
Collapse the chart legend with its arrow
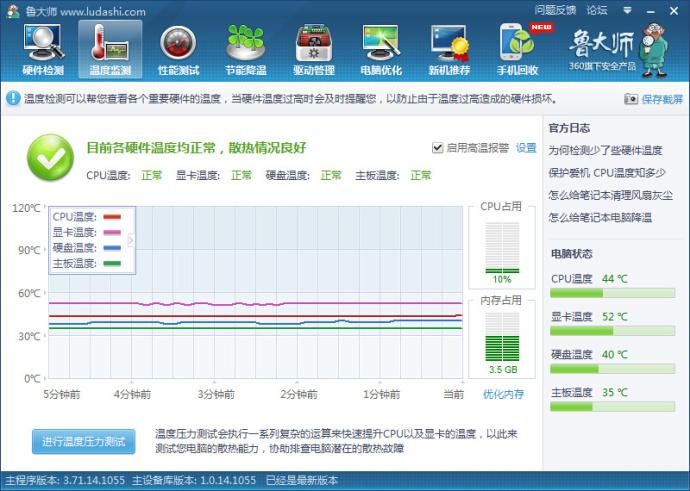point(131,240)
